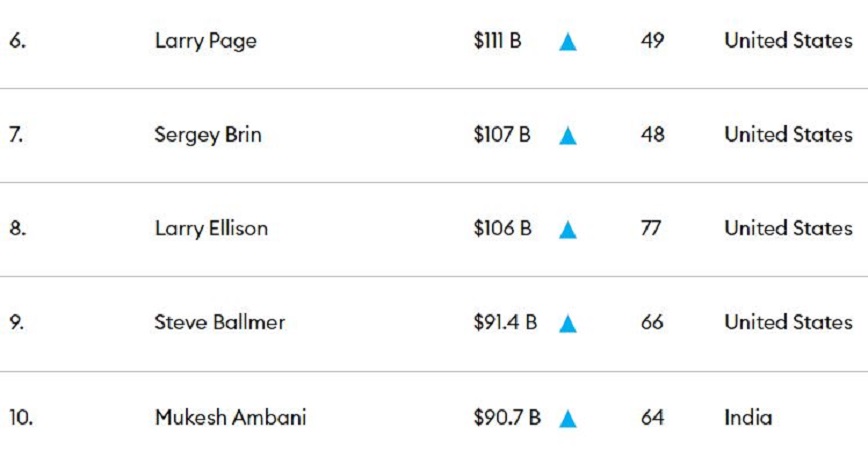Click the blue up arrow beside Mukesh Ambani
The width and height of the screenshot is (868, 464).
click(x=567, y=419)
